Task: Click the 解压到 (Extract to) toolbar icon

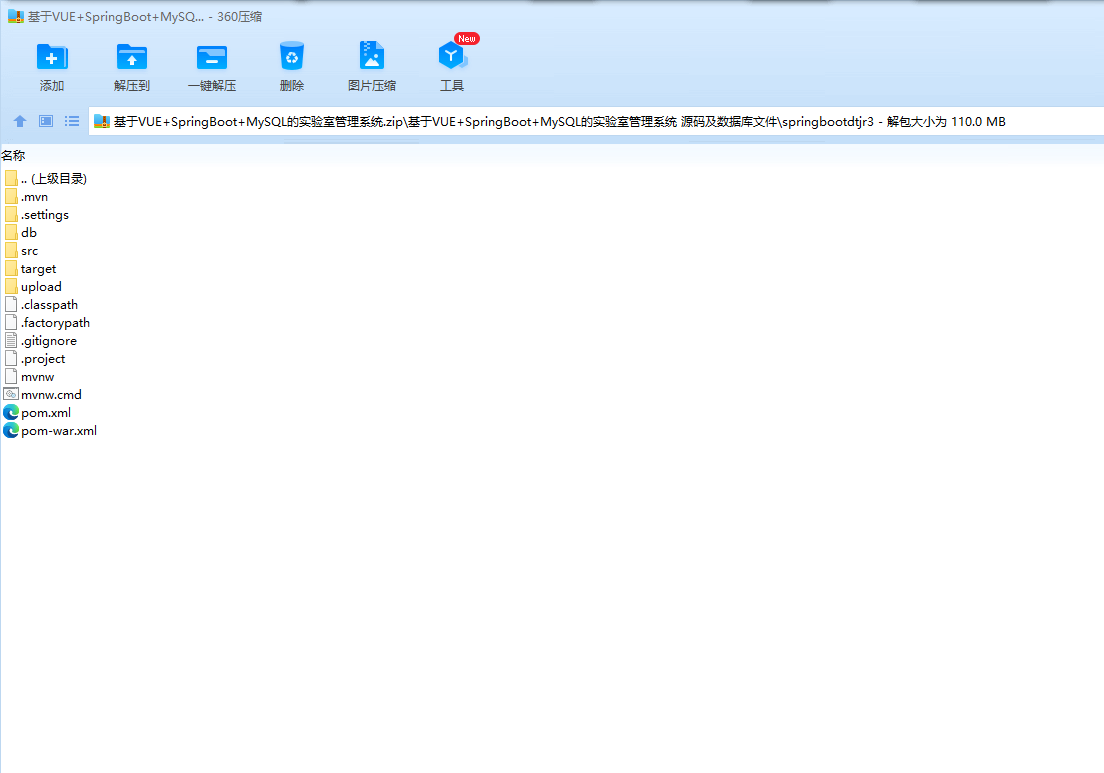Action: coord(132,57)
